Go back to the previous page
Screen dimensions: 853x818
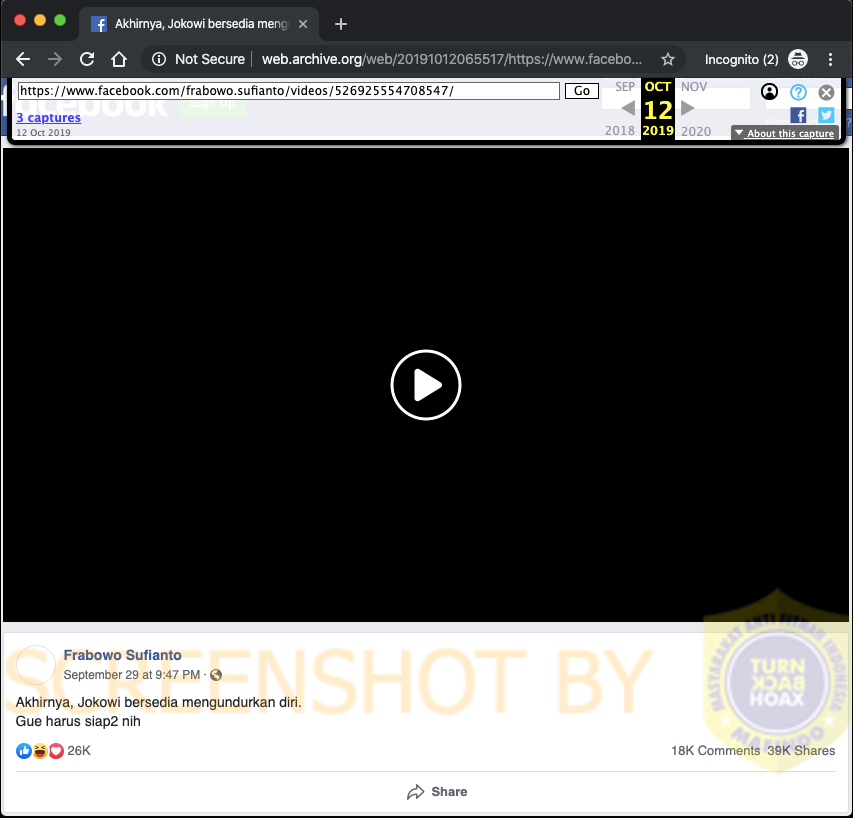point(23,59)
